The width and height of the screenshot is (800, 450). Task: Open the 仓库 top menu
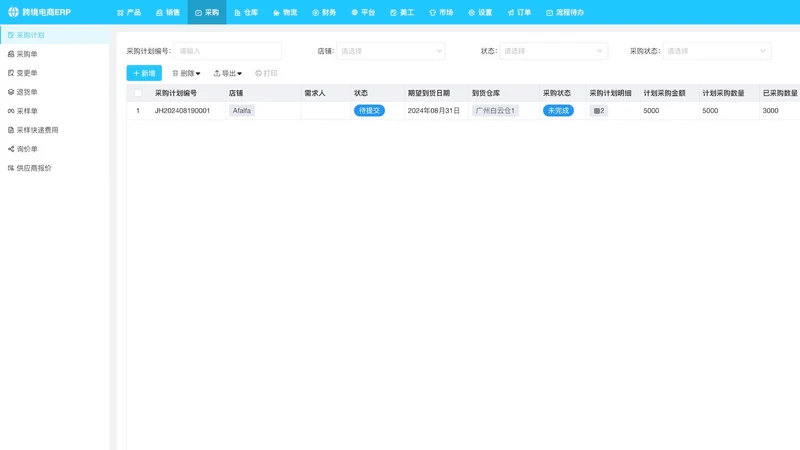tap(246, 12)
